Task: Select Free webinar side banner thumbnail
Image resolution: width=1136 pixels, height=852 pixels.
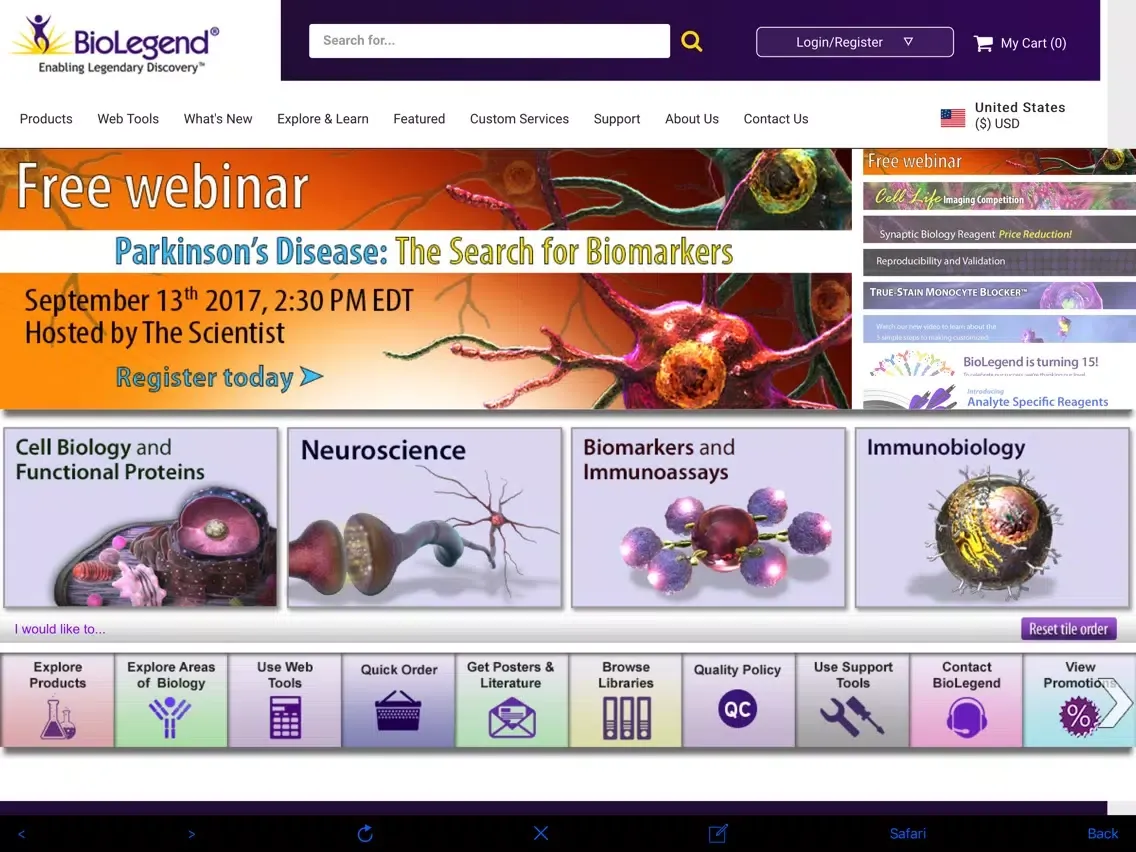Action: [999, 162]
